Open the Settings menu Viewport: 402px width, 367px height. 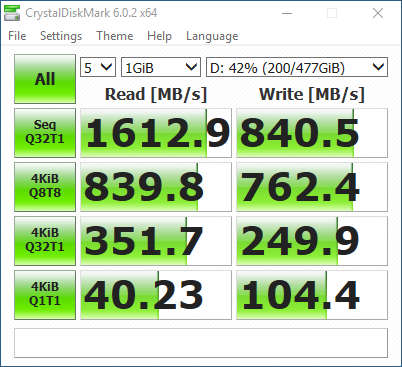61,36
